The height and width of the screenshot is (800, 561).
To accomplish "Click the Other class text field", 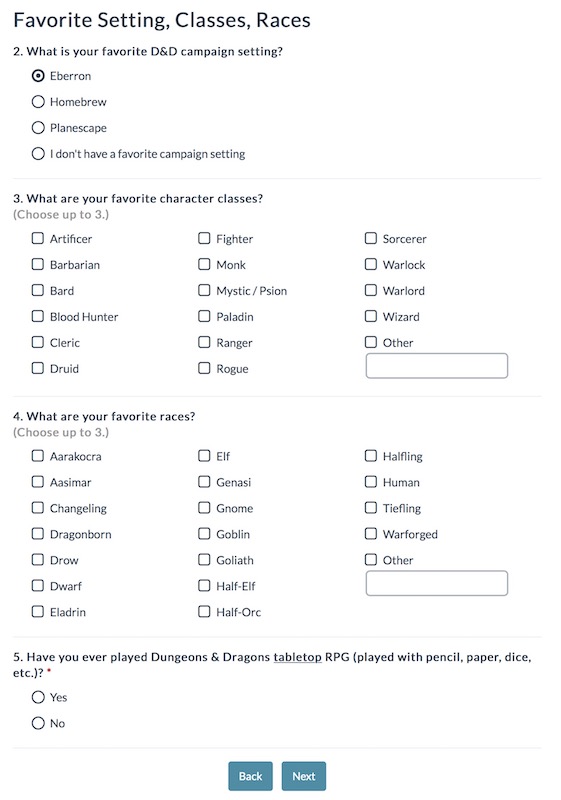I will [x=437, y=366].
